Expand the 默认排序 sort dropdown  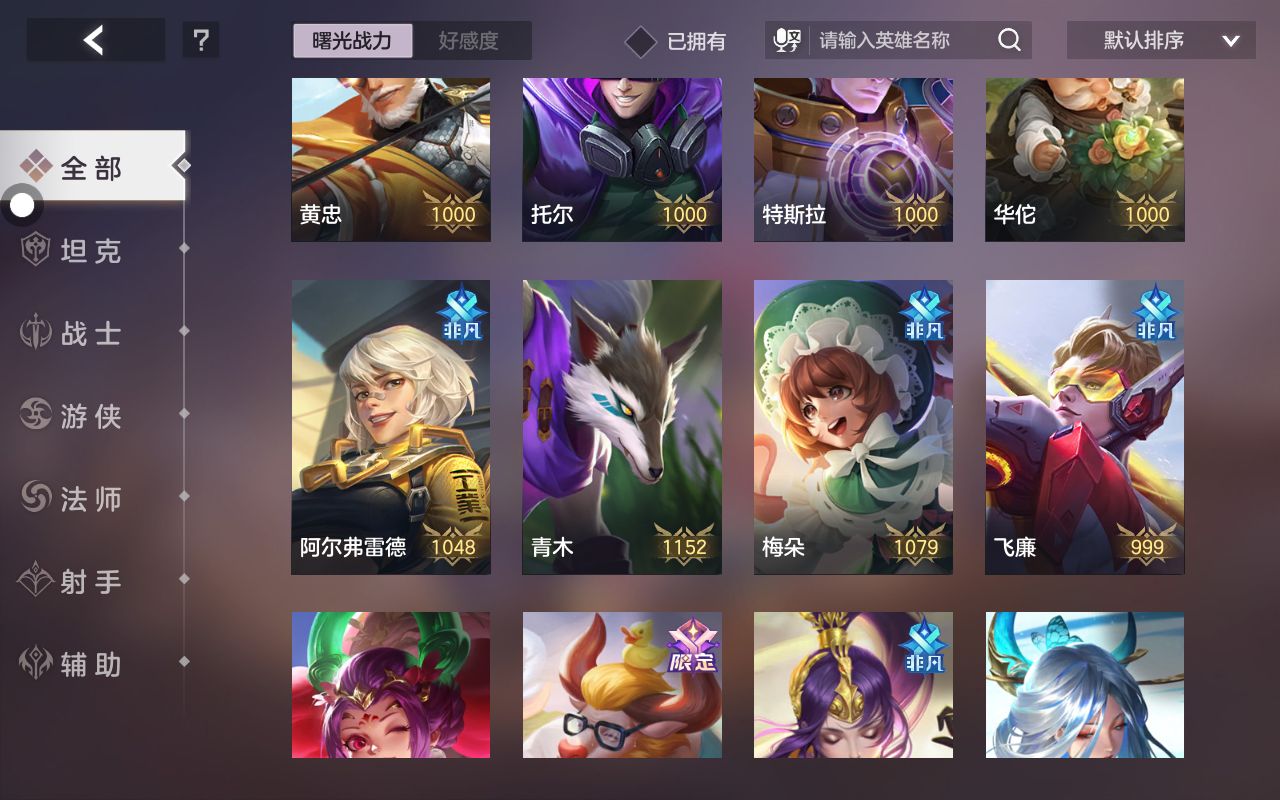(1161, 41)
